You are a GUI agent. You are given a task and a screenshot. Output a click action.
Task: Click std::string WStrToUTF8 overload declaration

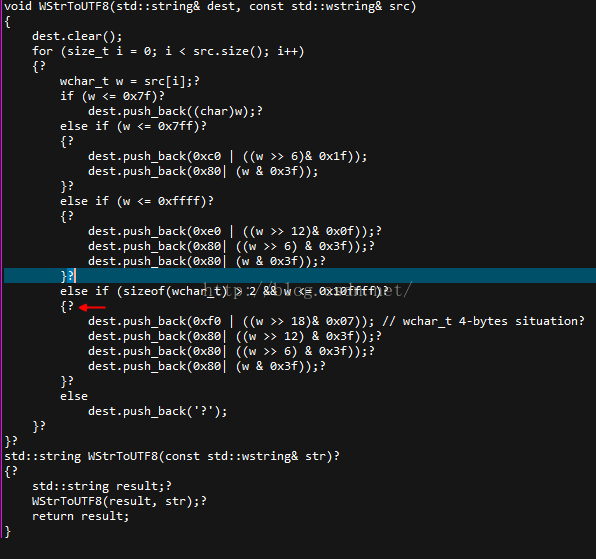pos(172,456)
